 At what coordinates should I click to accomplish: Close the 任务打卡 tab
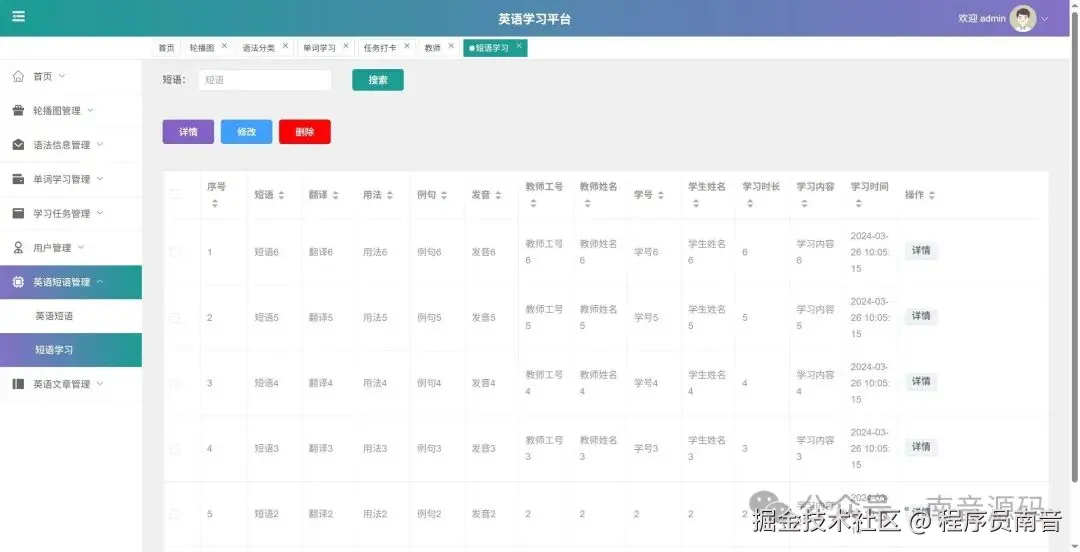coord(406,46)
